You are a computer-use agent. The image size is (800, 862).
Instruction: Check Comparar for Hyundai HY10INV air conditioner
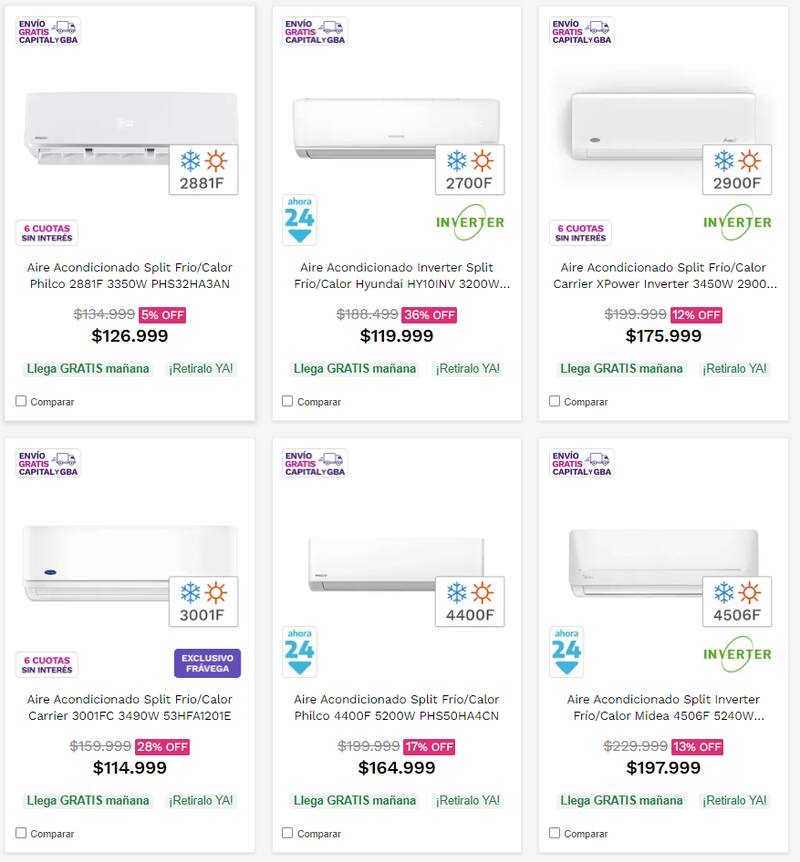click(288, 401)
